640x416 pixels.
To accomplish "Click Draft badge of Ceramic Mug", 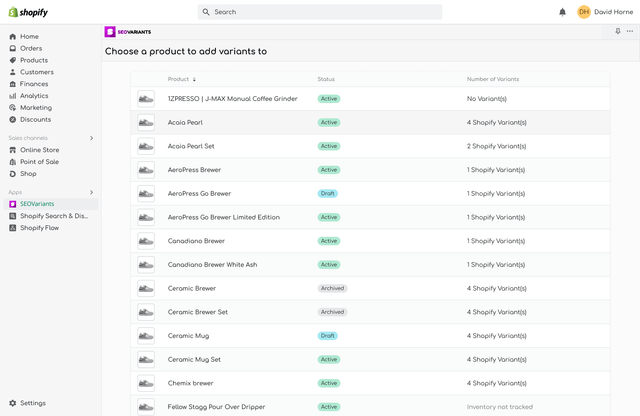I will [327, 336].
